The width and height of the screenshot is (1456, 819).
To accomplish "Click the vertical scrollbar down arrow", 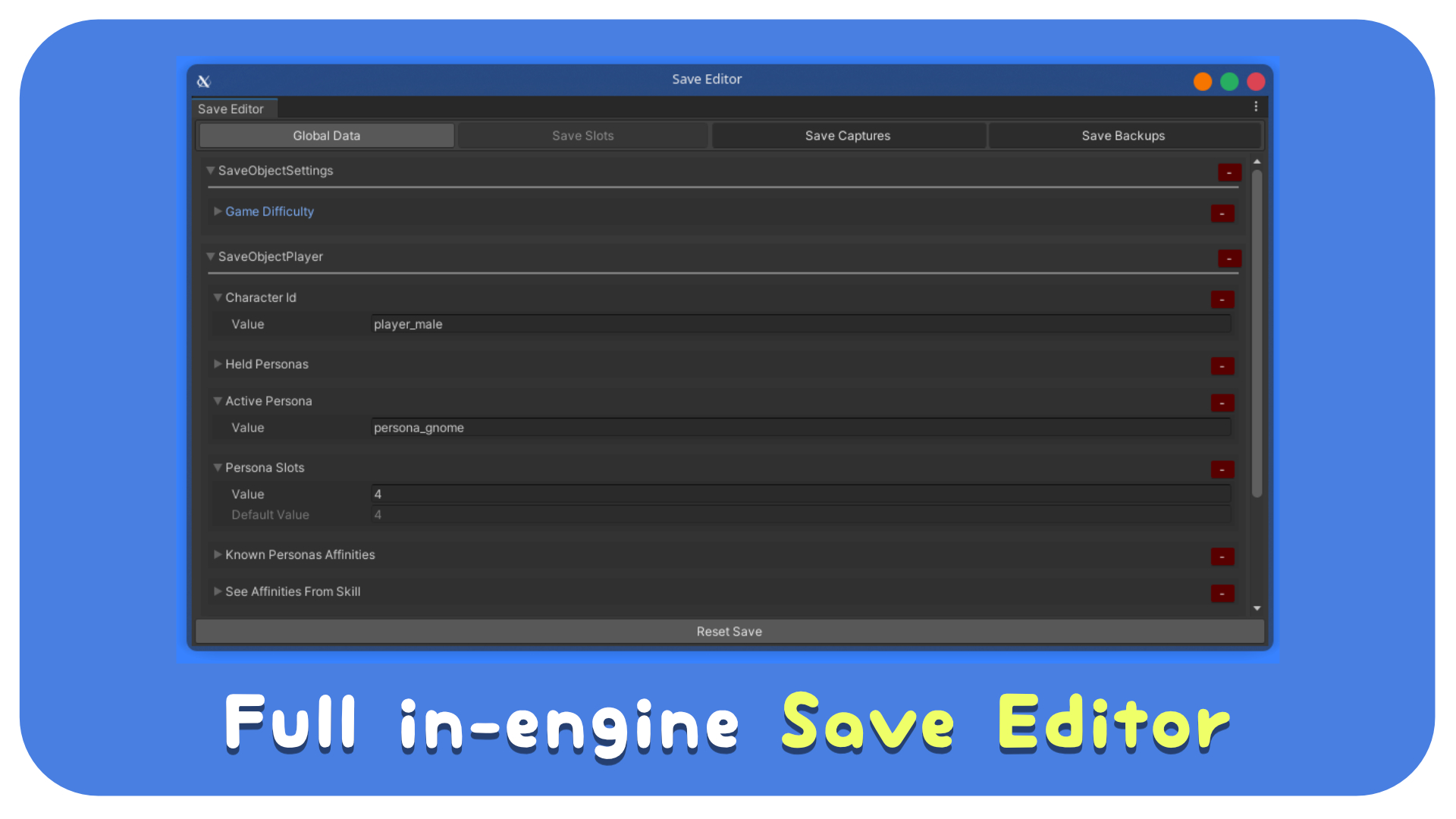I will coord(1257,608).
